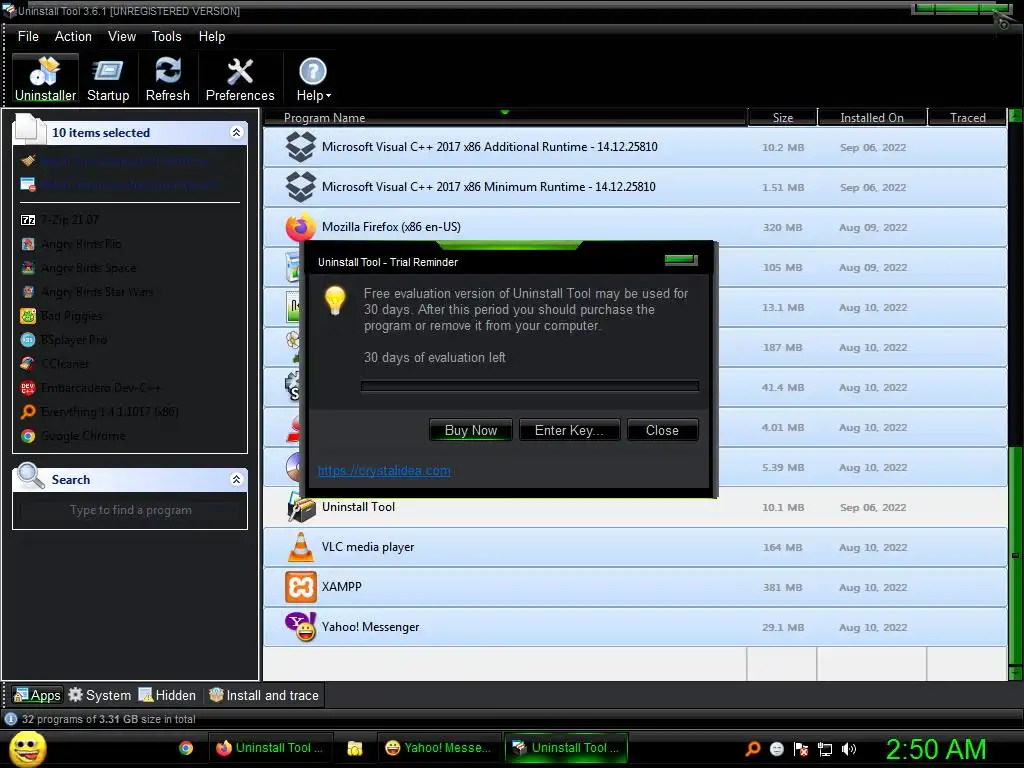The height and width of the screenshot is (768, 1024).
Task: Switch to the System tab
Action: [99, 695]
